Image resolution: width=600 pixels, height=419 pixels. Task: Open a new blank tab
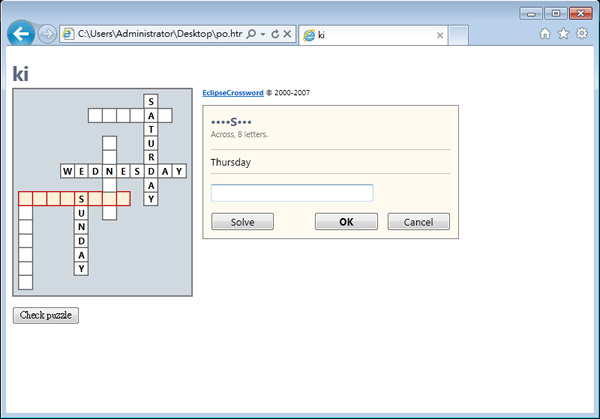click(458, 36)
